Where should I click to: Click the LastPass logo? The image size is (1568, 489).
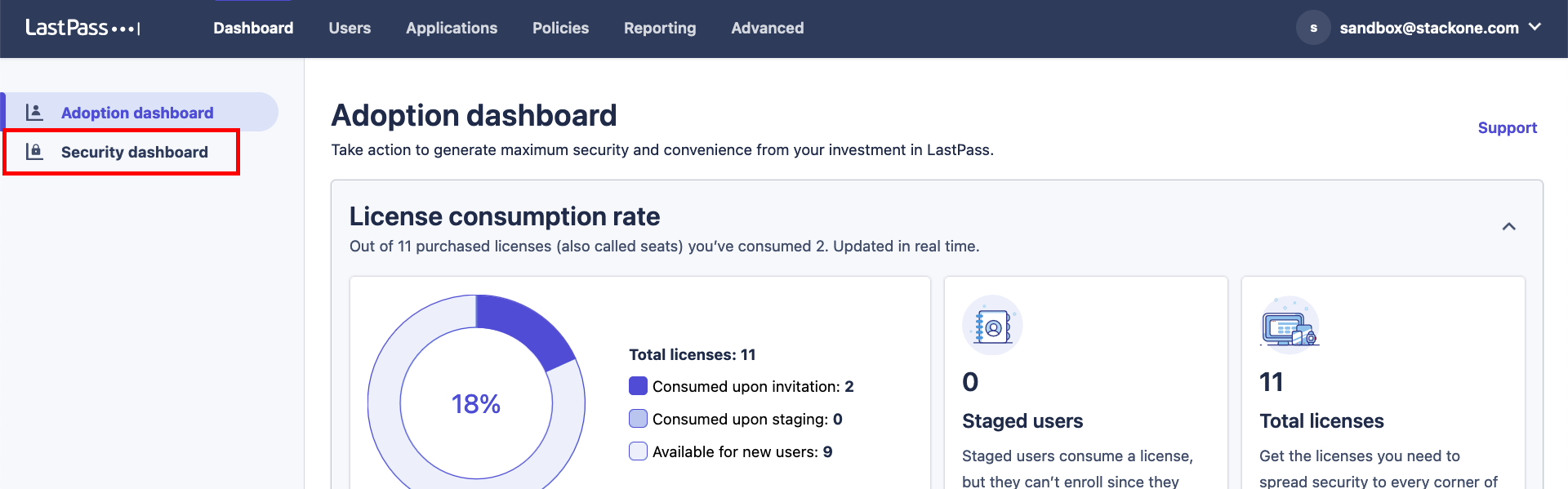[82, 28]
